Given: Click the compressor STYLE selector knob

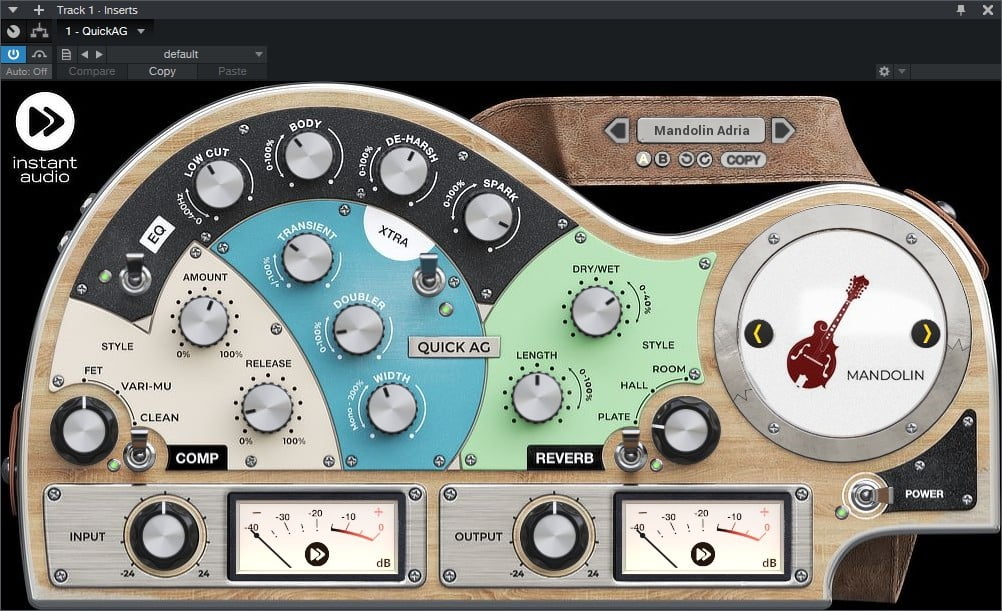Looking at the screenshot, I should (84, 430).
